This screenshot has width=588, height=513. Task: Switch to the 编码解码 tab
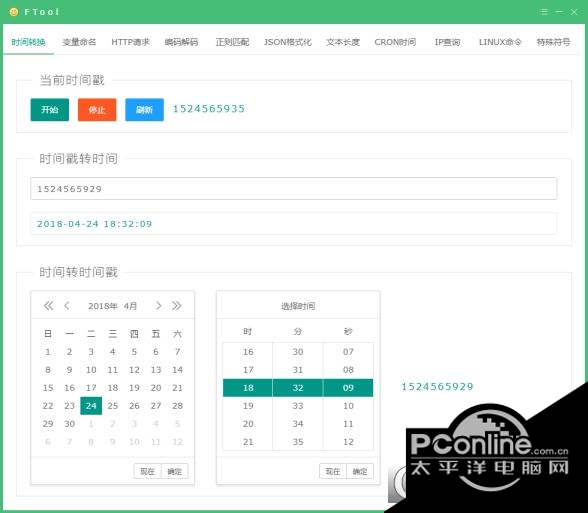182,42
